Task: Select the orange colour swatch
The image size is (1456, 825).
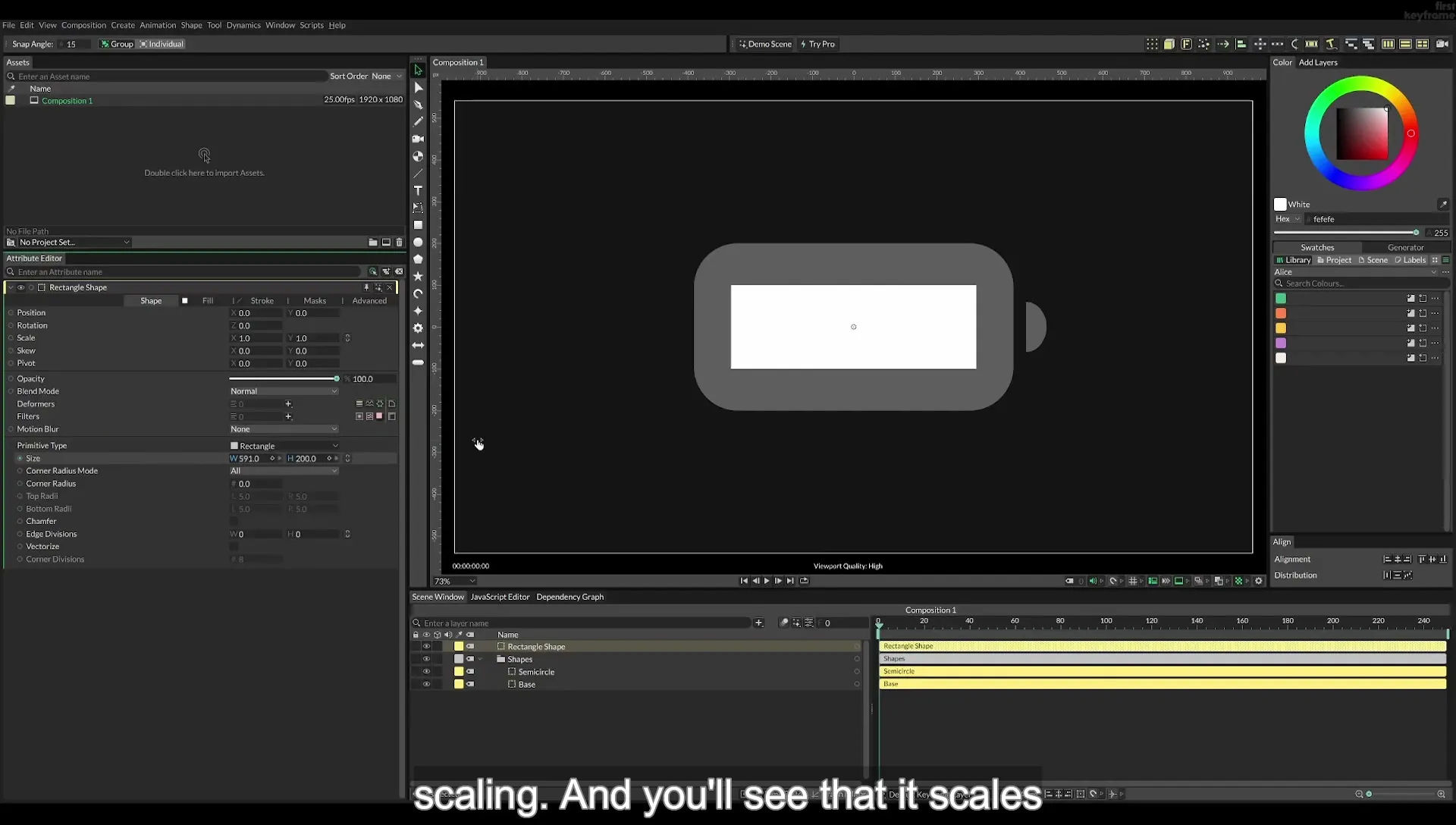Action: [1281, 313]
